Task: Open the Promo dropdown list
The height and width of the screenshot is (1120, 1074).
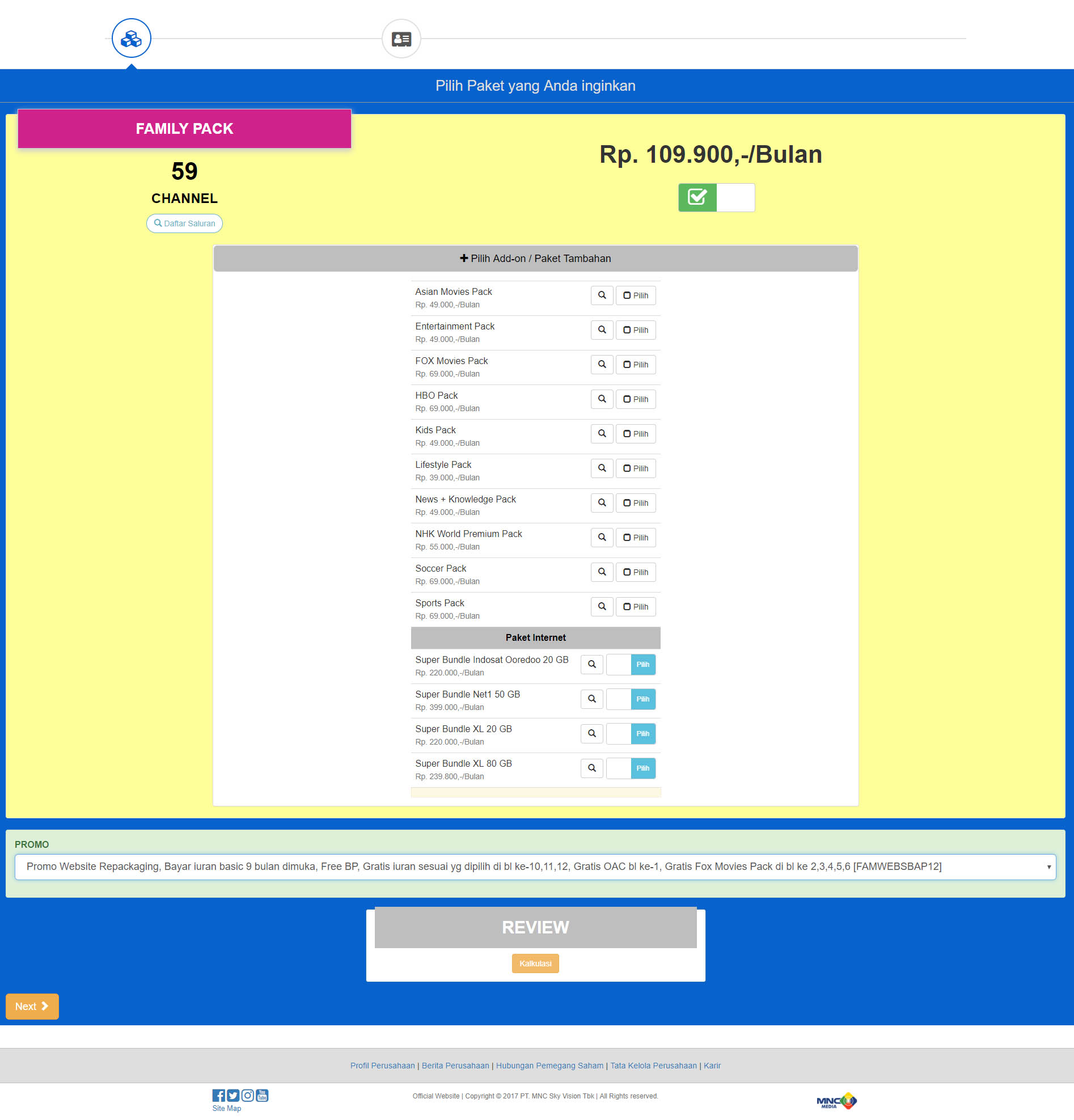Action: 535,867
